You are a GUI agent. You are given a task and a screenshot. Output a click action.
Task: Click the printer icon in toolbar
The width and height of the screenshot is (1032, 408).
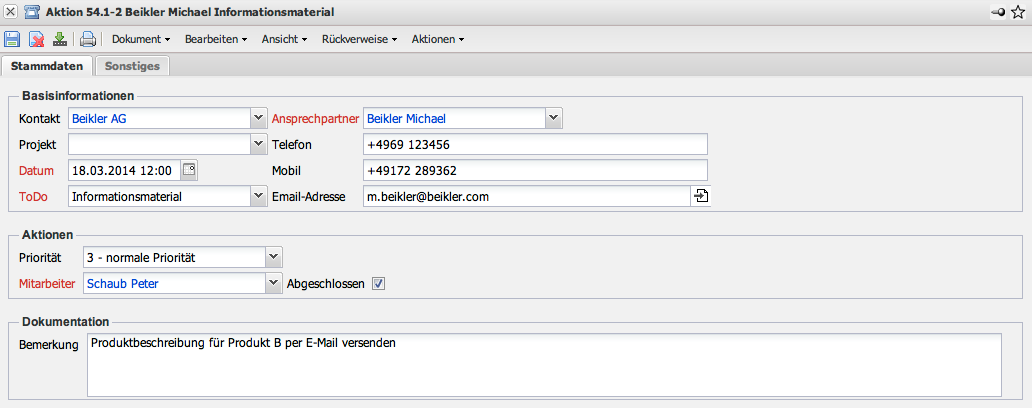click(x=88, y=39)
